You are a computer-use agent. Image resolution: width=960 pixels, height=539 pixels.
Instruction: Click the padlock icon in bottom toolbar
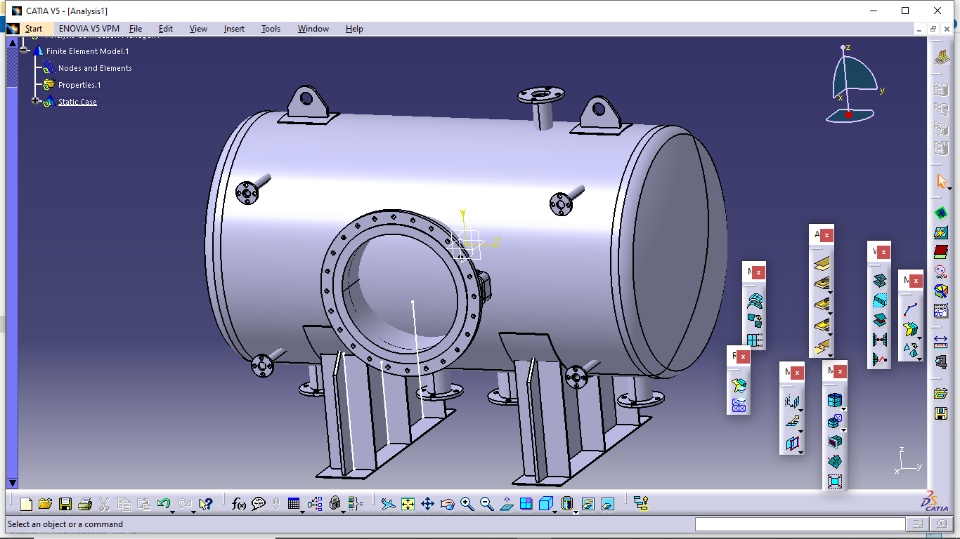[x=334, y=503]
